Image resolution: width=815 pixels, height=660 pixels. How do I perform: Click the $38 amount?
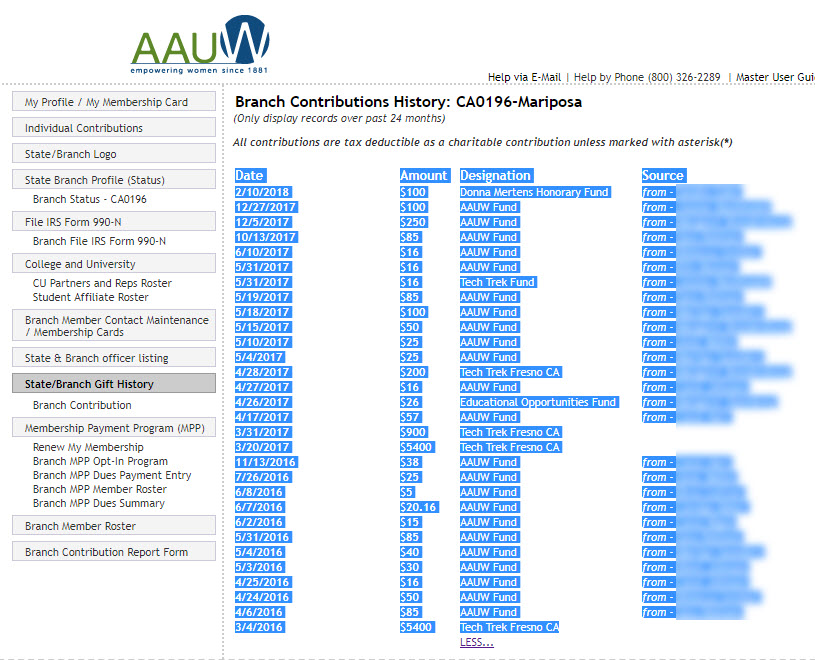point(410,463)
